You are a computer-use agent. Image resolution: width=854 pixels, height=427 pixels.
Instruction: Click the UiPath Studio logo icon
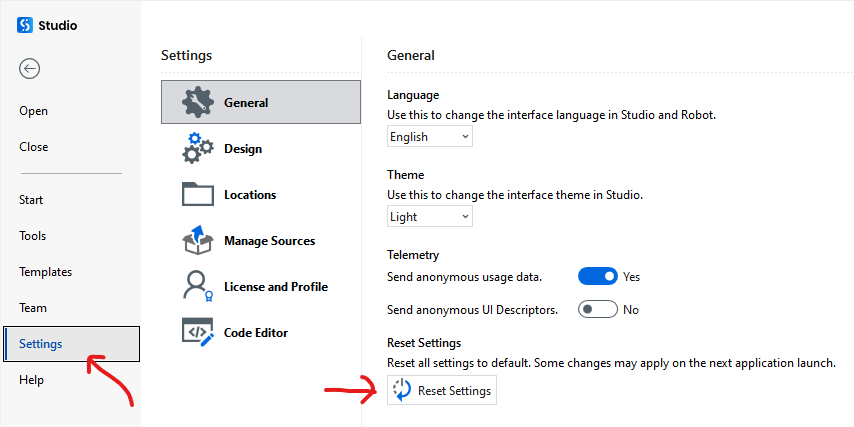click(x=25, y=25)
